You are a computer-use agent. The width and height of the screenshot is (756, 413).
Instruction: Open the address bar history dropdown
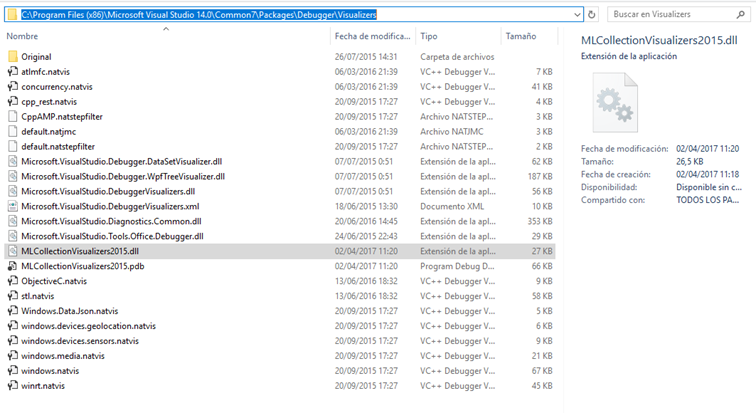pyautogui.click(x=577, y=14)
